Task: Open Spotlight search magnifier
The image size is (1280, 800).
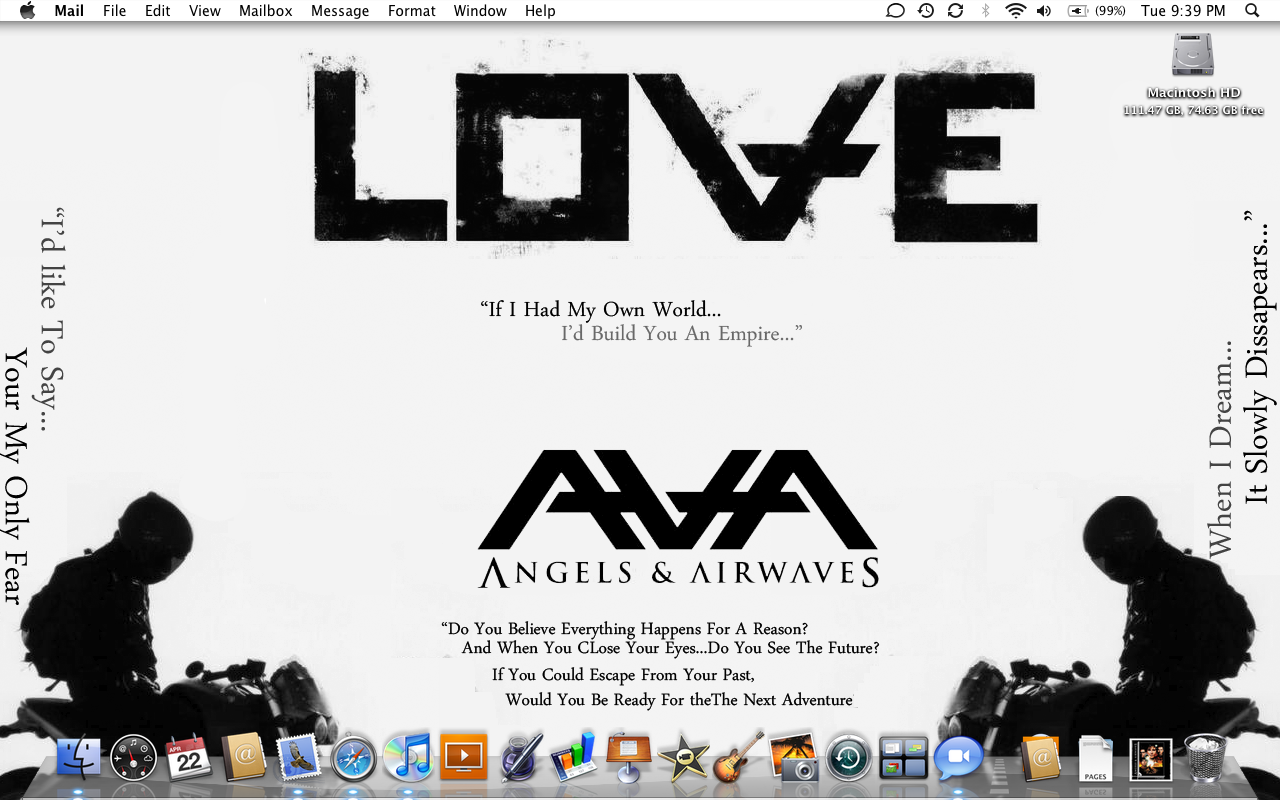Action: pos(1252,11)
